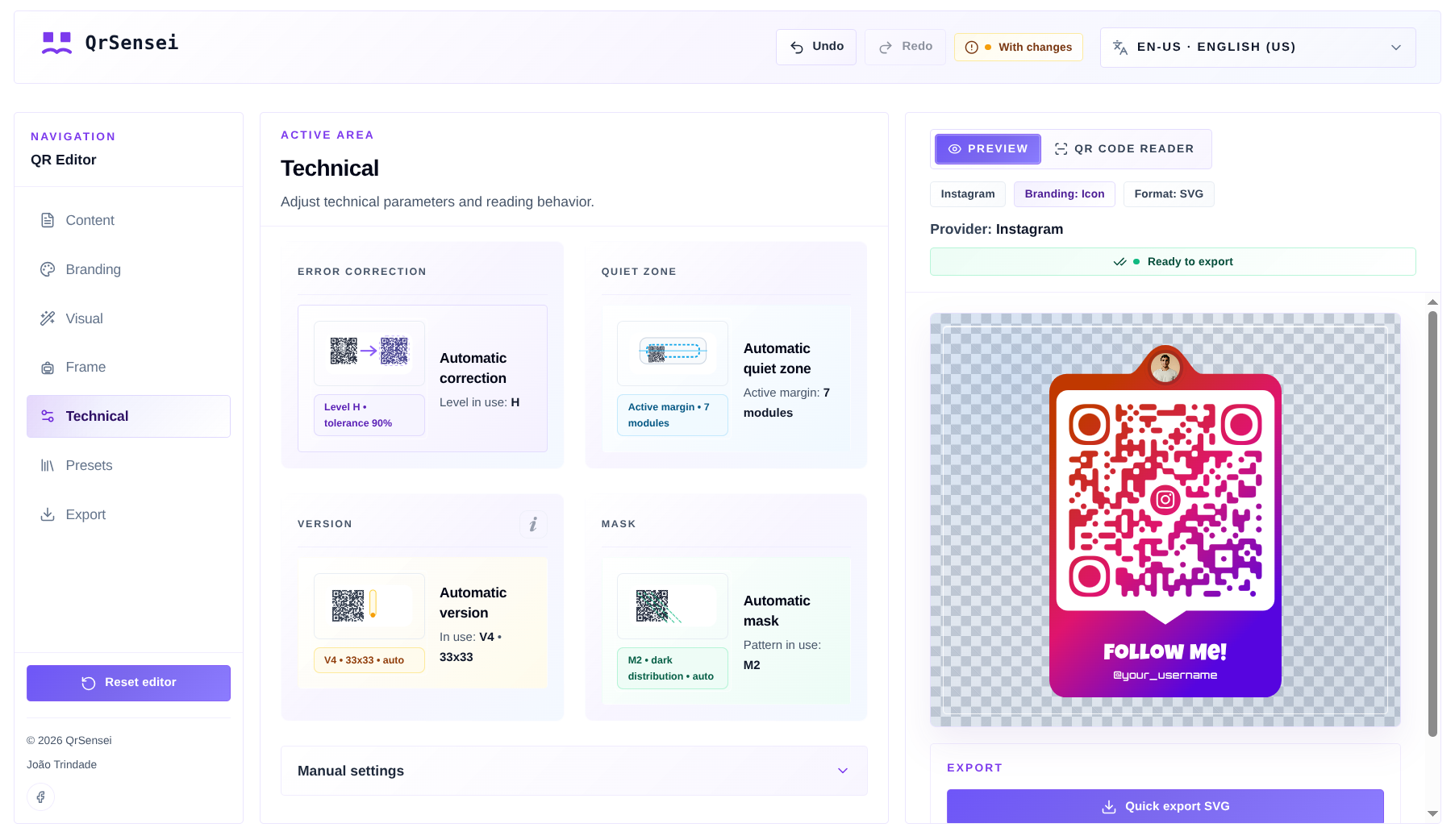Switch to the Preview tab
This screenshot has width=1455, height=840.
(x=988, y=149)
